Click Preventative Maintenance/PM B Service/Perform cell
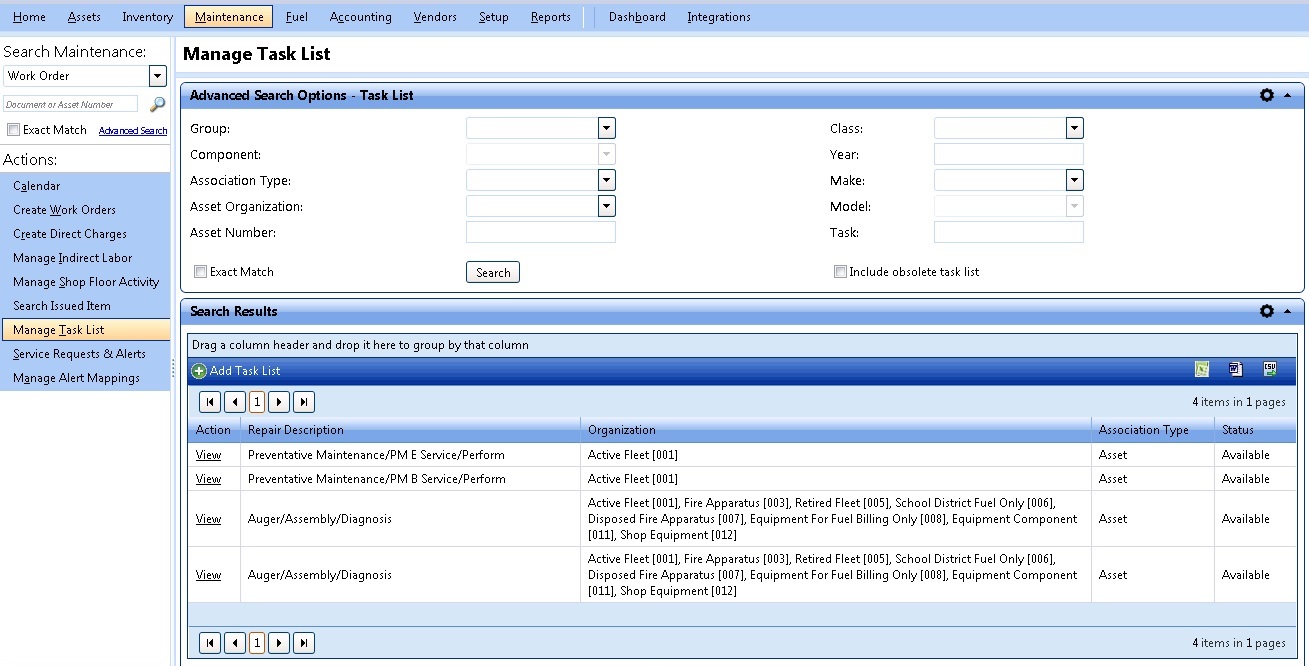This screenshot has width=1309, height=666. [410, 479]
